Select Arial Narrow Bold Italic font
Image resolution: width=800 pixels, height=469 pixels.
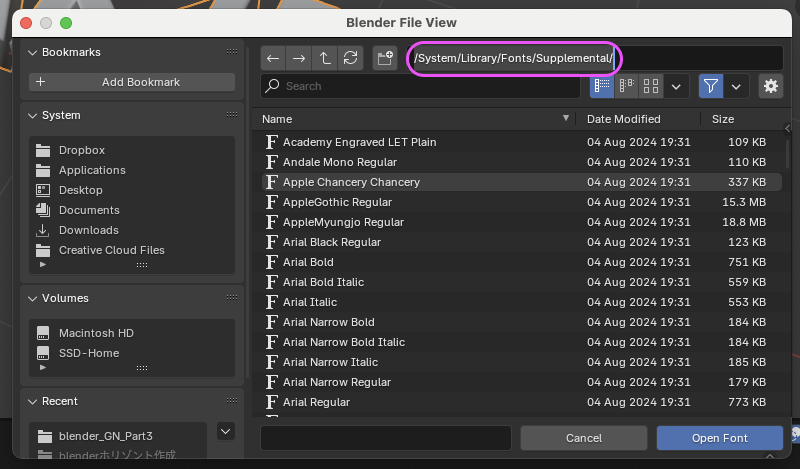pyautogui.click(x=521, y=342)
